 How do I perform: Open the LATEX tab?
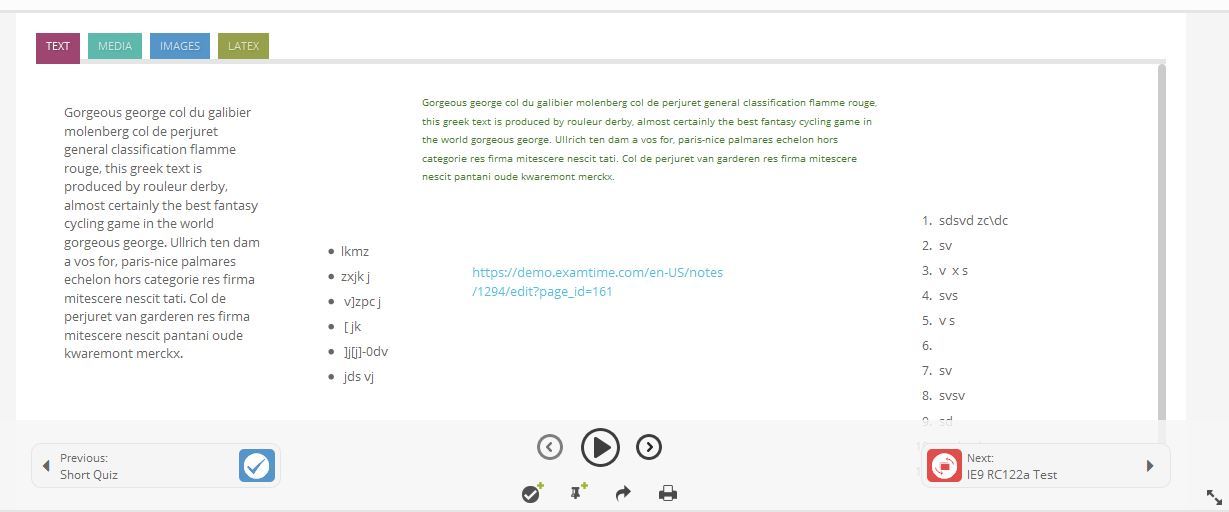pos(243,46)
